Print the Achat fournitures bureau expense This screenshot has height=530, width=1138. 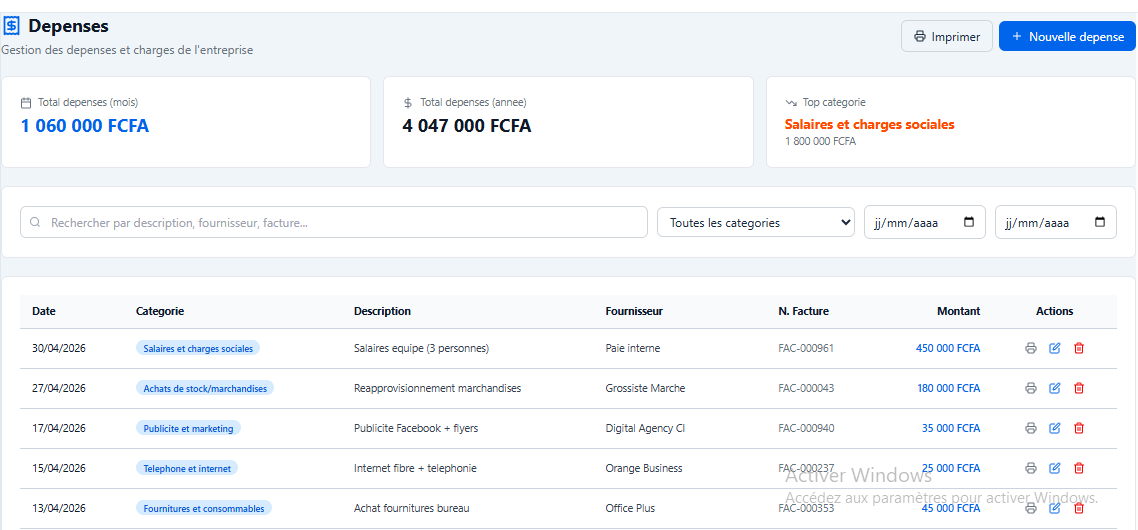(1031, 508)
